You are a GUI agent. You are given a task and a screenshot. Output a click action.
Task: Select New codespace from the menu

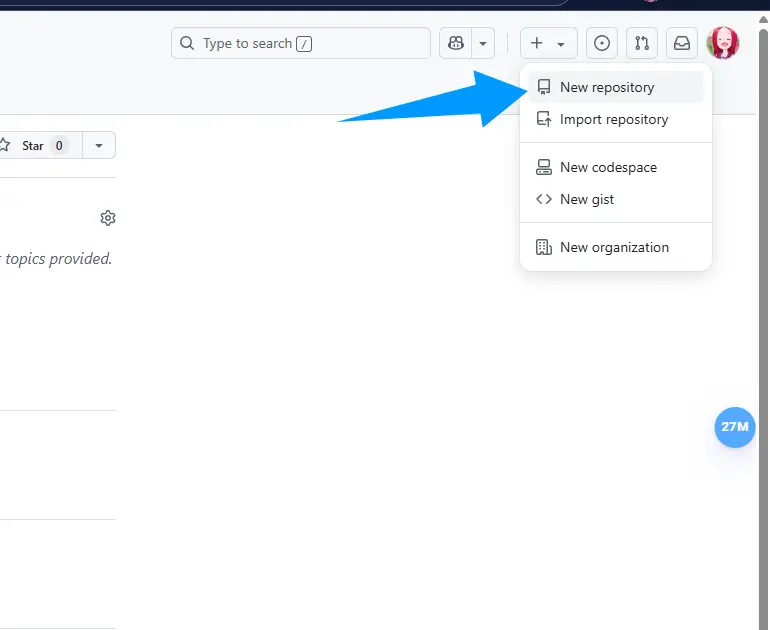coord(608,167)
